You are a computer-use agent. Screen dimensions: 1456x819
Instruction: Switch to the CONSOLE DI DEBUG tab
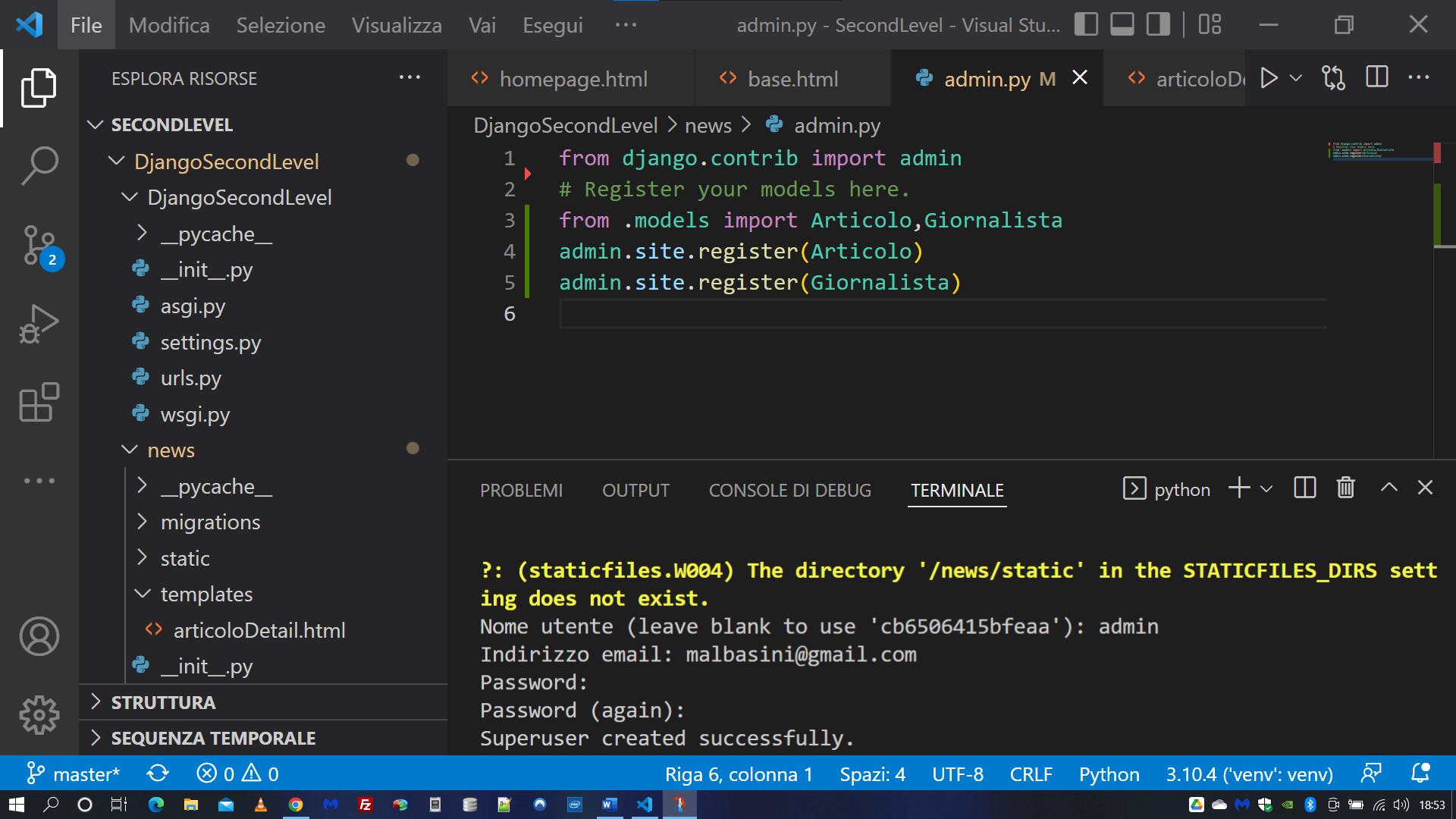pyautogui.click(x=790, y=491)
